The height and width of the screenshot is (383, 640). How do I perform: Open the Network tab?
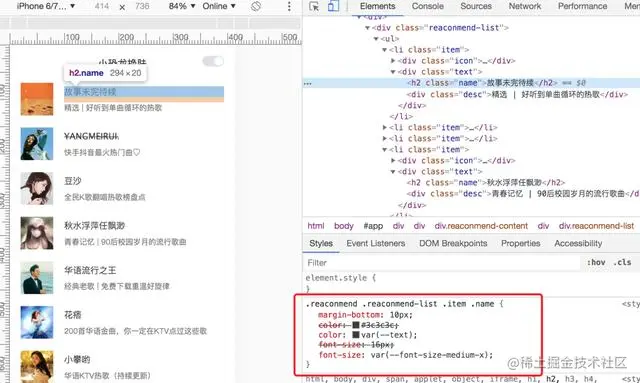pos(524,6)
